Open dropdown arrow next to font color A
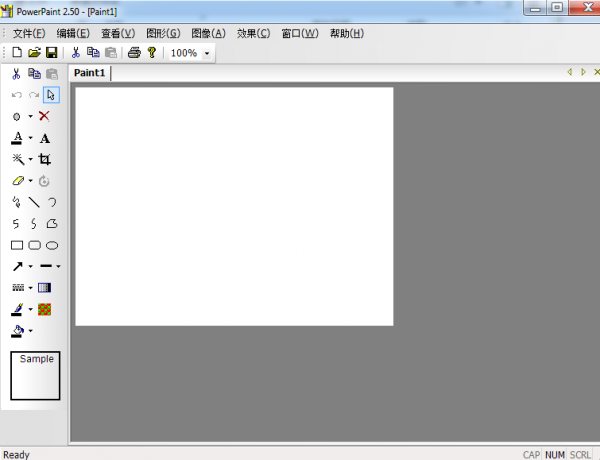Image resolution: width=600 pixels, height=460 pixels. (x=30, y=138)
